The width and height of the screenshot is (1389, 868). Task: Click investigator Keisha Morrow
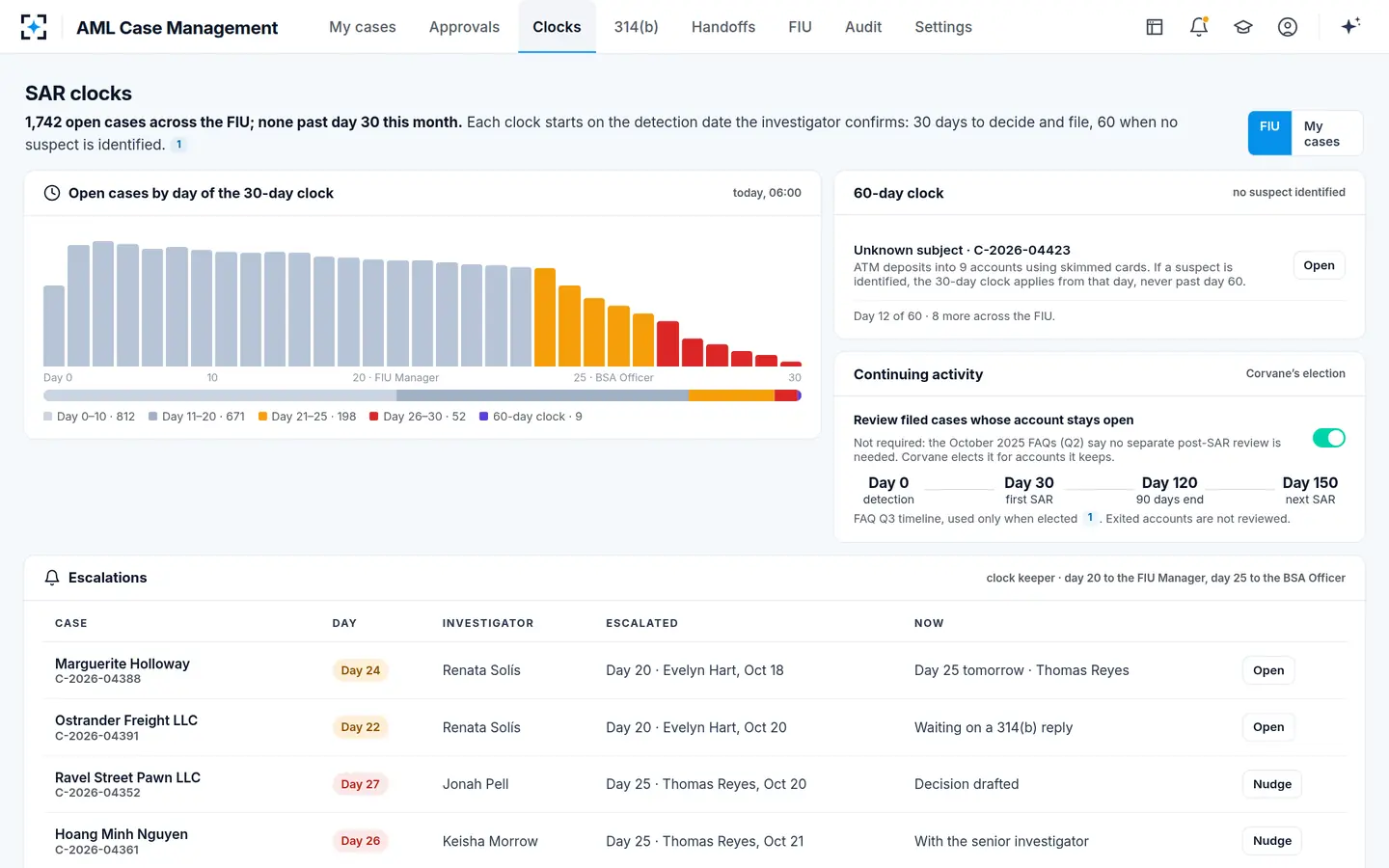click(490, 841)
